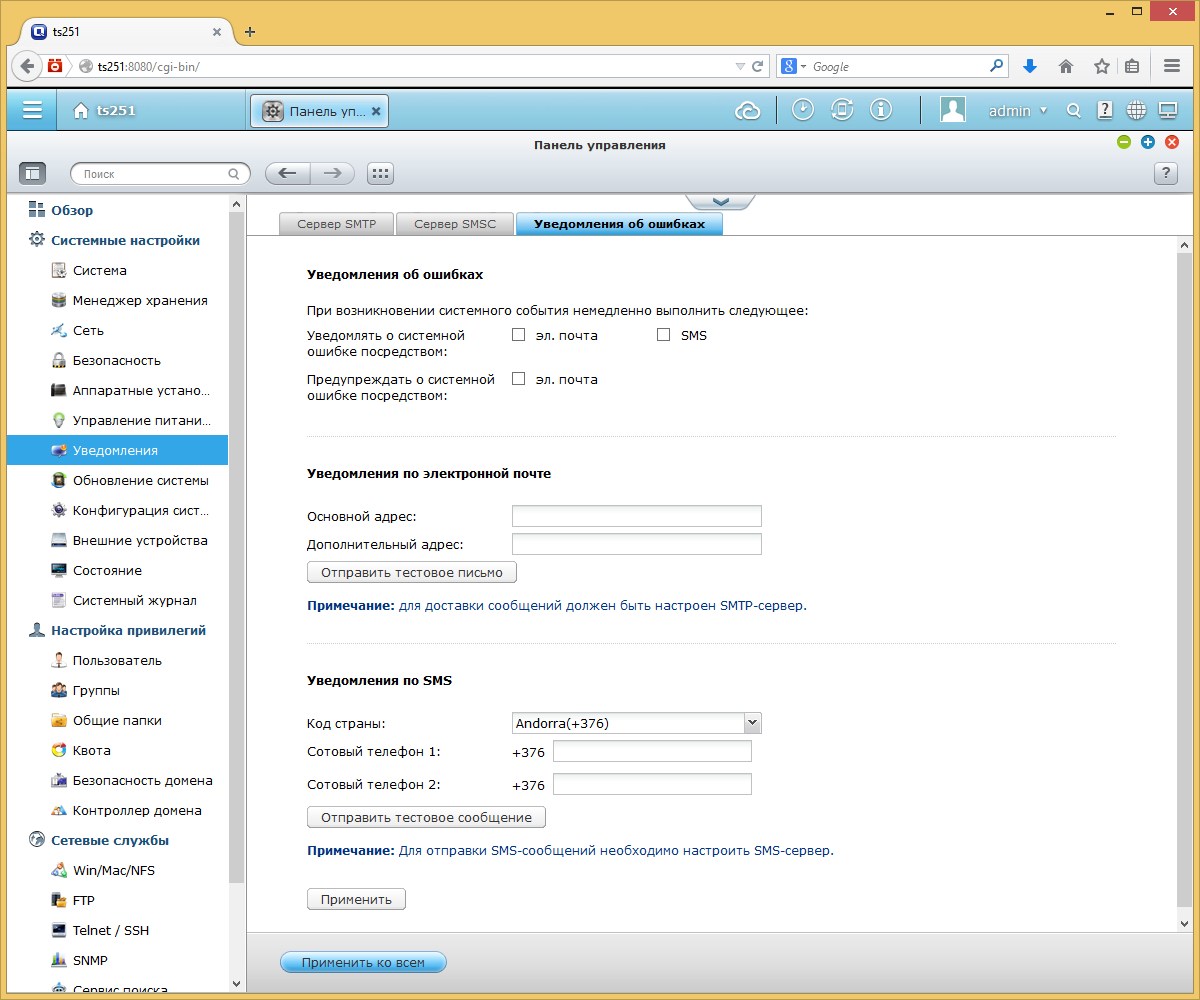Click Отправить тестовое письмо button
The height and width of the screenshot is (1000, 1200).
tap(412, 573)
